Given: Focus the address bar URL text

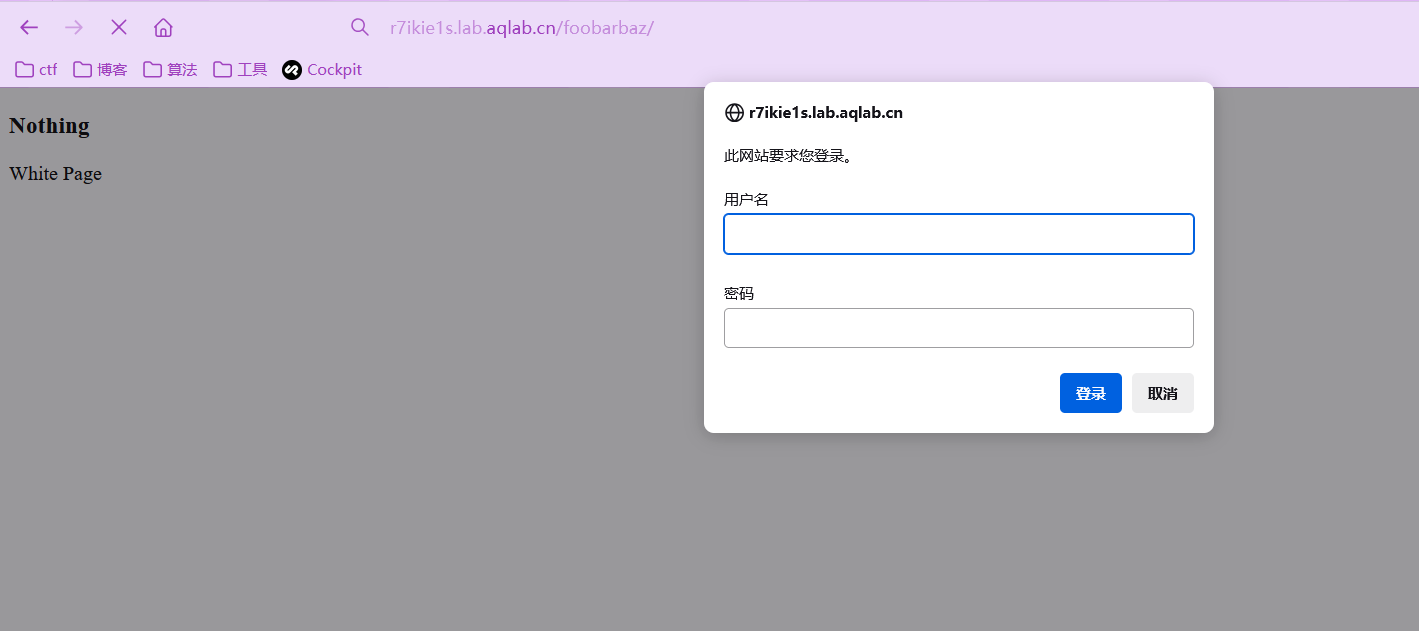Looking at the screenshot, I should coord(521,28).
